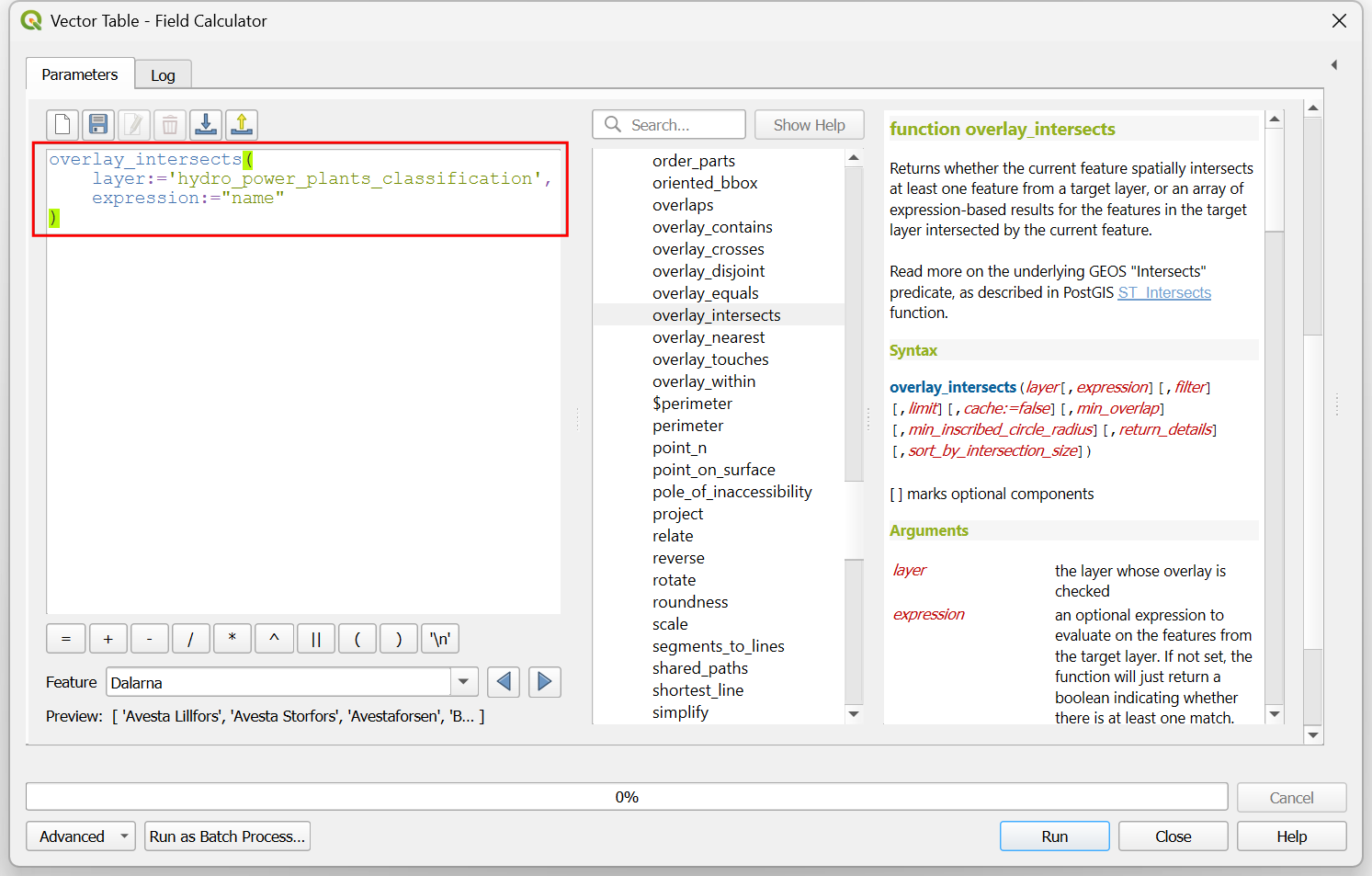The height and width of the screenshot is (876, 1372).
Task: Click the Remove stored expression trash icon
Action: pyautogui.click(x=170, y=124)
